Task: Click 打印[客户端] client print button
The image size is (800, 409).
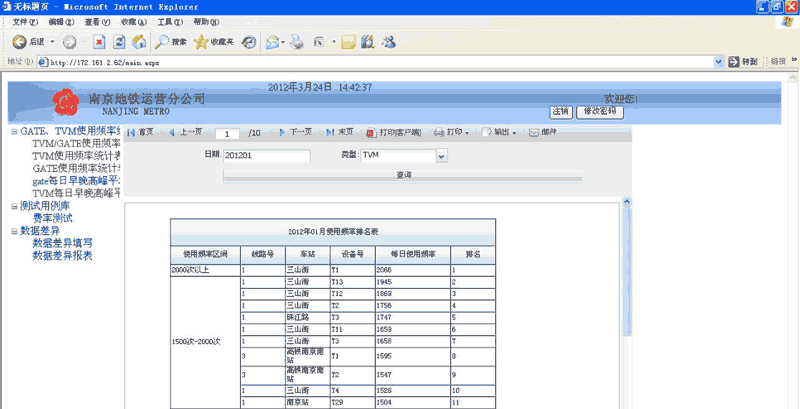Action: [x=394, y=133]
